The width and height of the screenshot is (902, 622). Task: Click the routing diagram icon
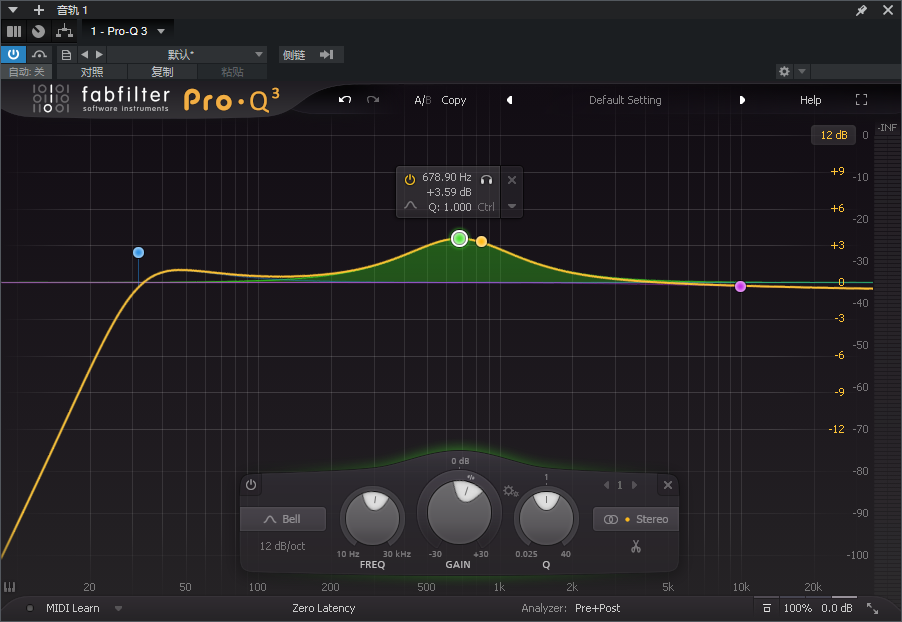(x=64, y=31)
